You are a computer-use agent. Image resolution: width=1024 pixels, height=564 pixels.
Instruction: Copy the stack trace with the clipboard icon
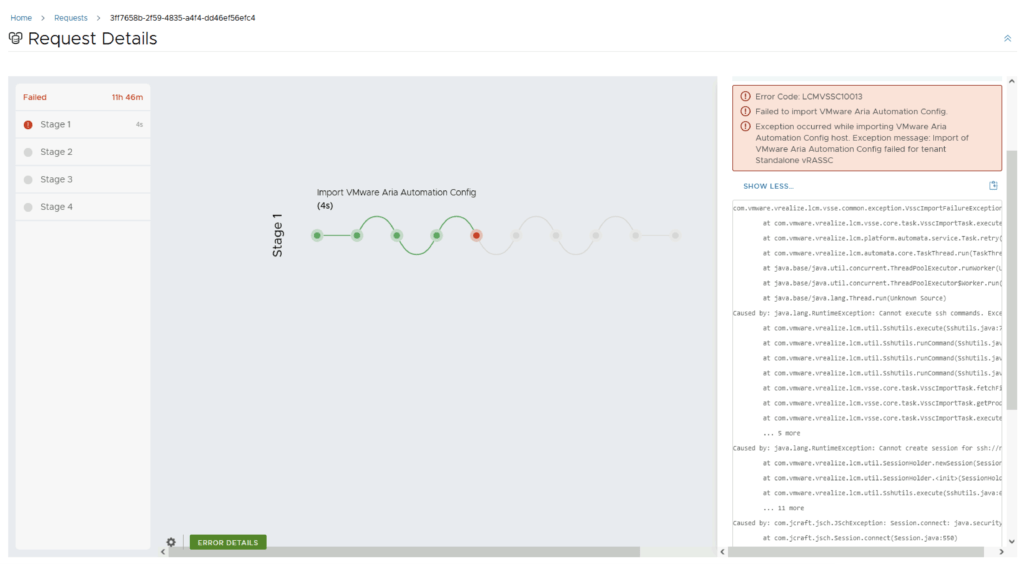tap(993, 186)
